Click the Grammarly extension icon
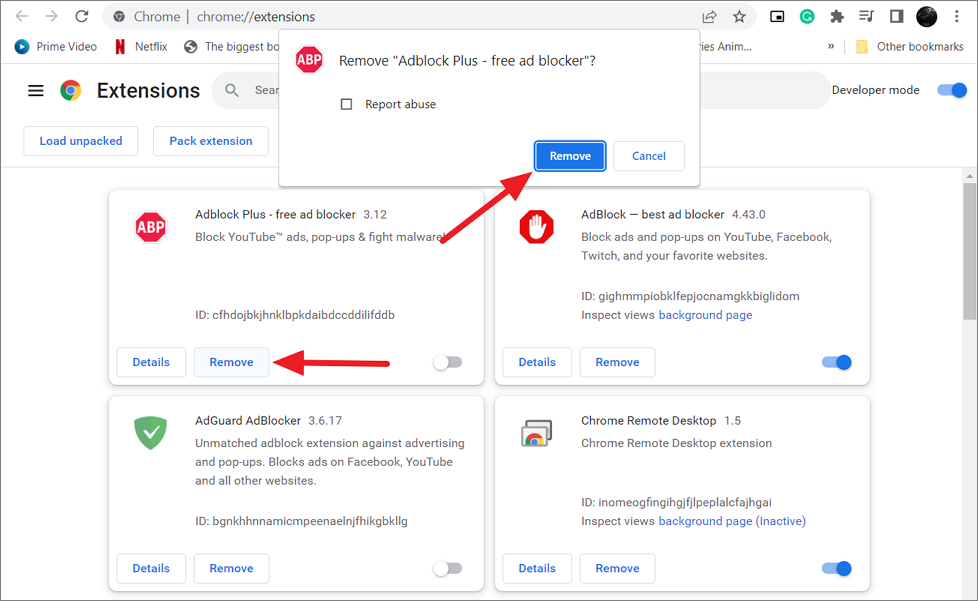This screenshot has width=978, height=601. coord(807,16)
